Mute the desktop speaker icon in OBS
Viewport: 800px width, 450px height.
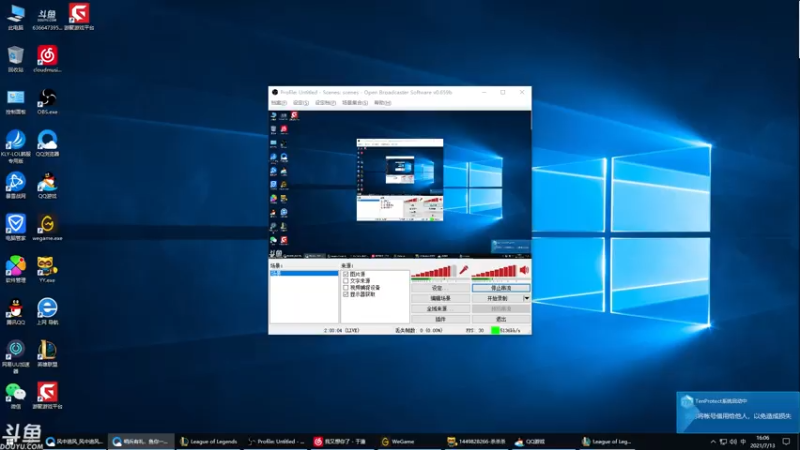pyautogui.click(x=524, y=270)
